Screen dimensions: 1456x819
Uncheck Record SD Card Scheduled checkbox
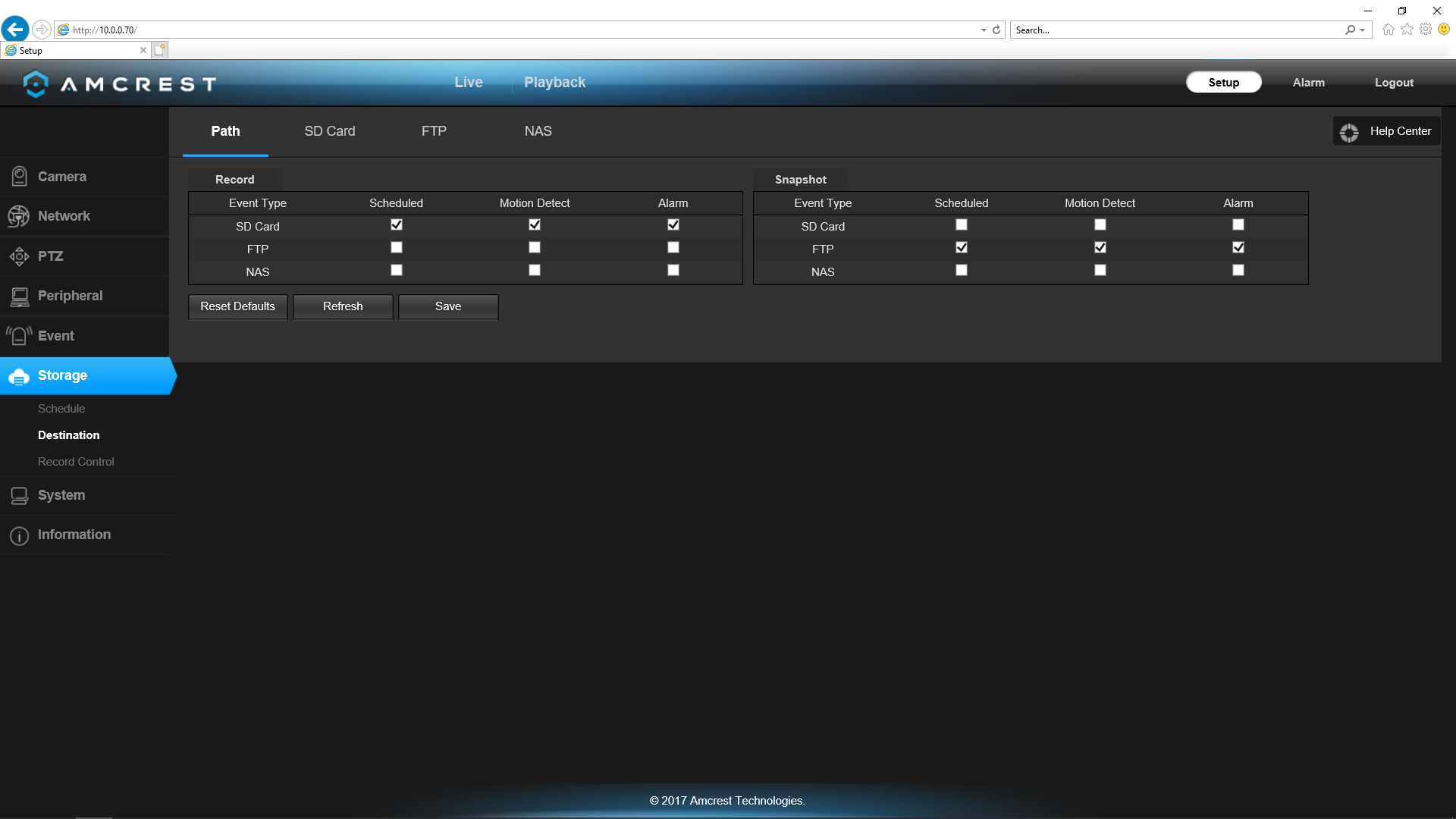point(397,225)
